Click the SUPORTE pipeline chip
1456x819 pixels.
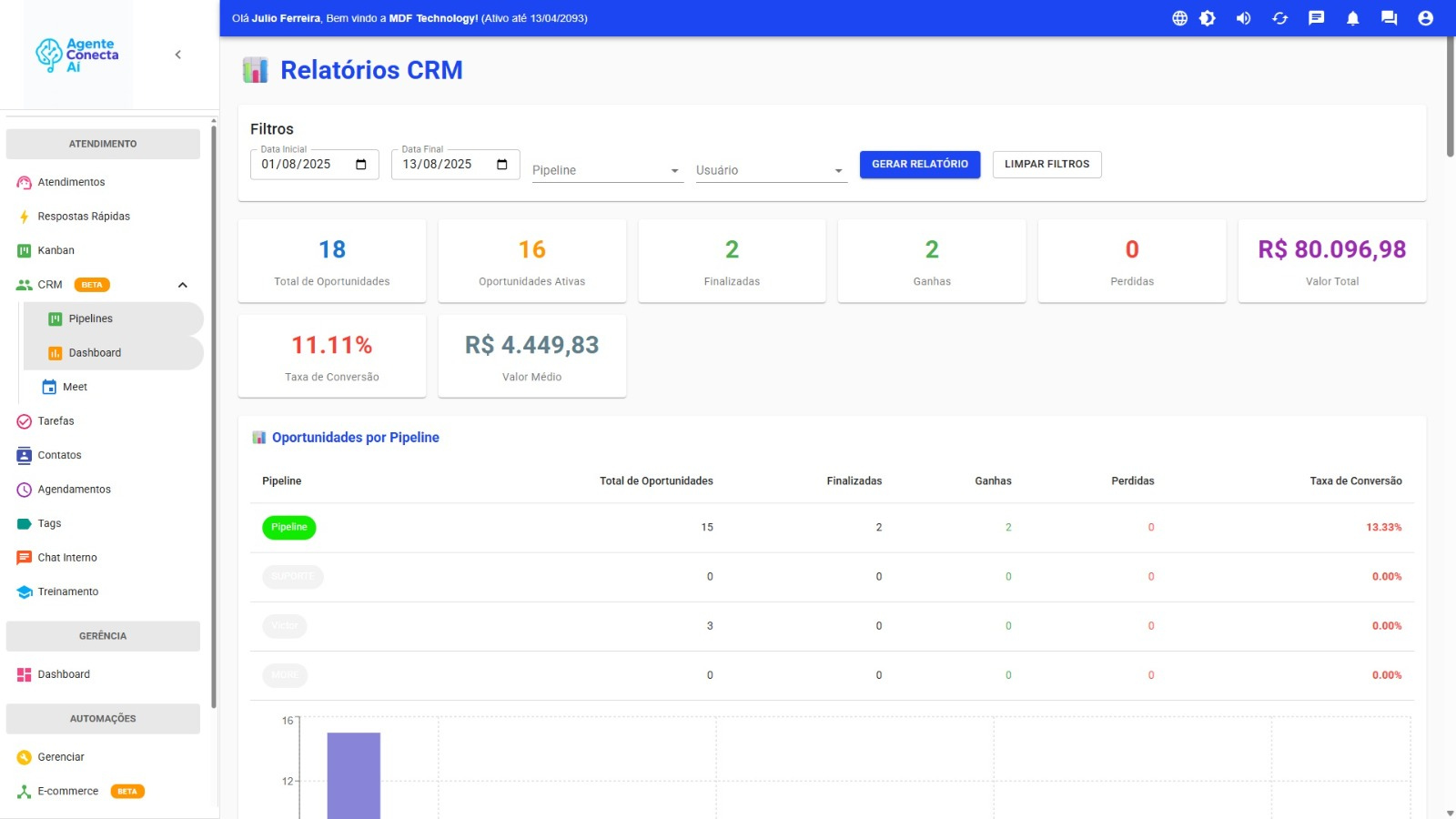[293, 577]
